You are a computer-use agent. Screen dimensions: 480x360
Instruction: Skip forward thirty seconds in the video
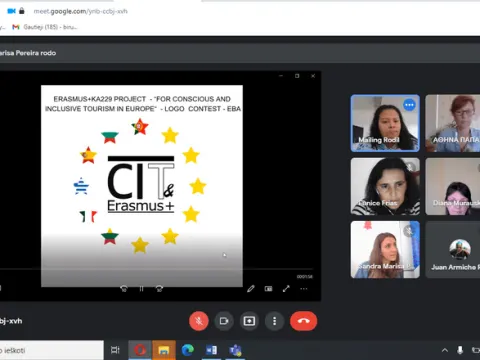[159, 289]
